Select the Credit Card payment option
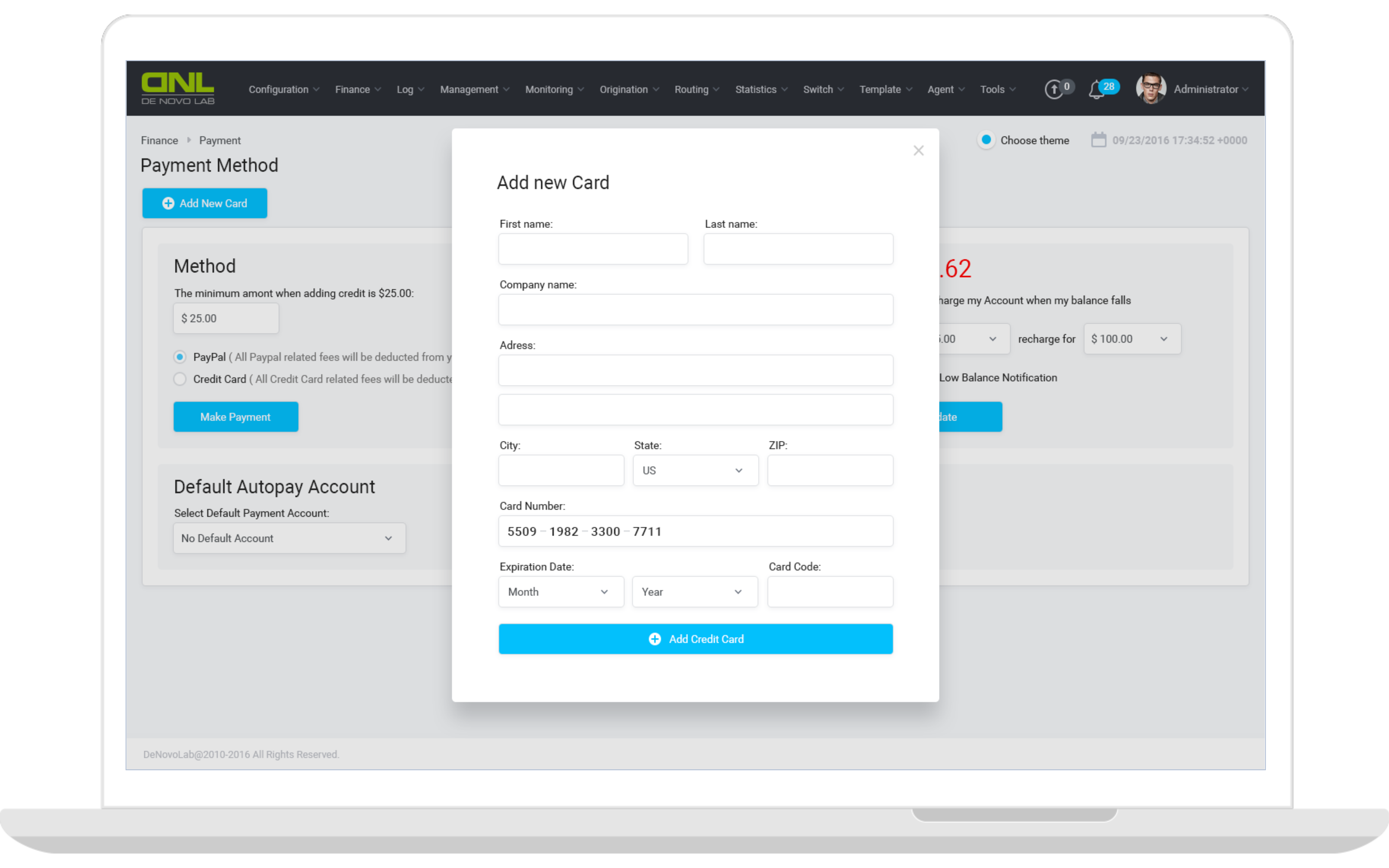This screenshot has height=868, width=1389. tap(180, 379)
